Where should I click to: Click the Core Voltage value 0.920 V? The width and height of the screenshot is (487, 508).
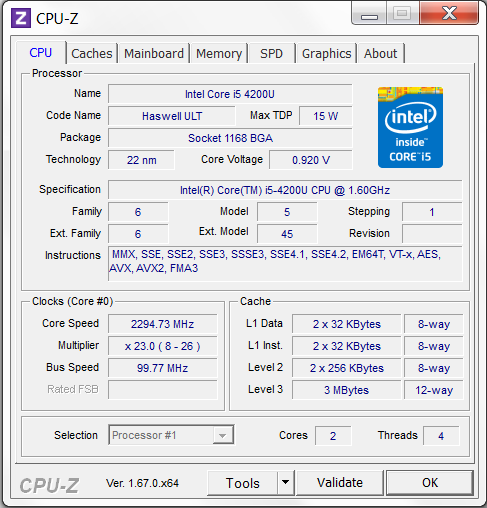click(x=311, y=160)
